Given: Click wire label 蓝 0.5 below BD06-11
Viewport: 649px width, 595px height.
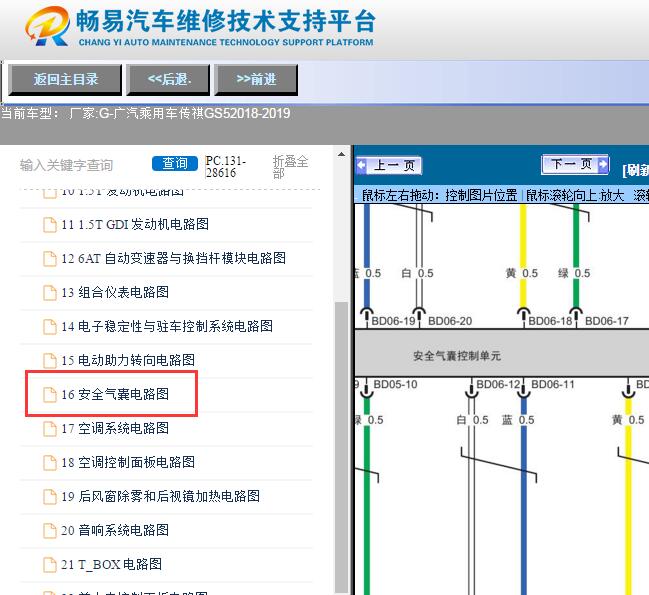Looking at the screenshot, I should [518, 420].
